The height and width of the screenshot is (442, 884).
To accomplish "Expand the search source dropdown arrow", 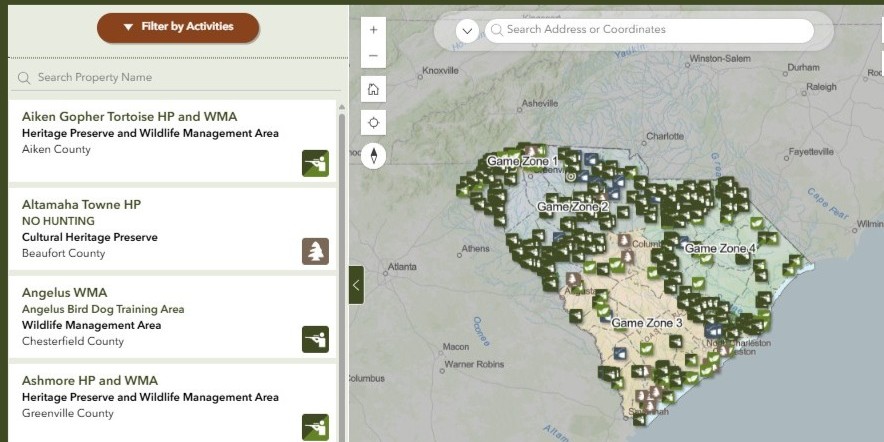I will [467, 30].
